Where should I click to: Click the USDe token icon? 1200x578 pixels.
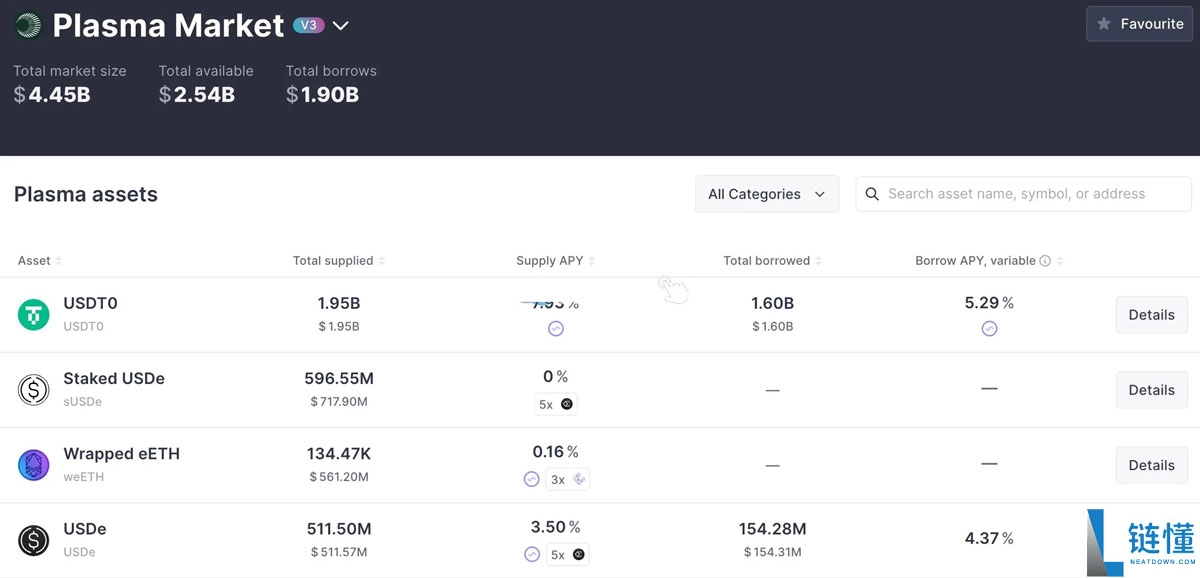click(34, 541)
